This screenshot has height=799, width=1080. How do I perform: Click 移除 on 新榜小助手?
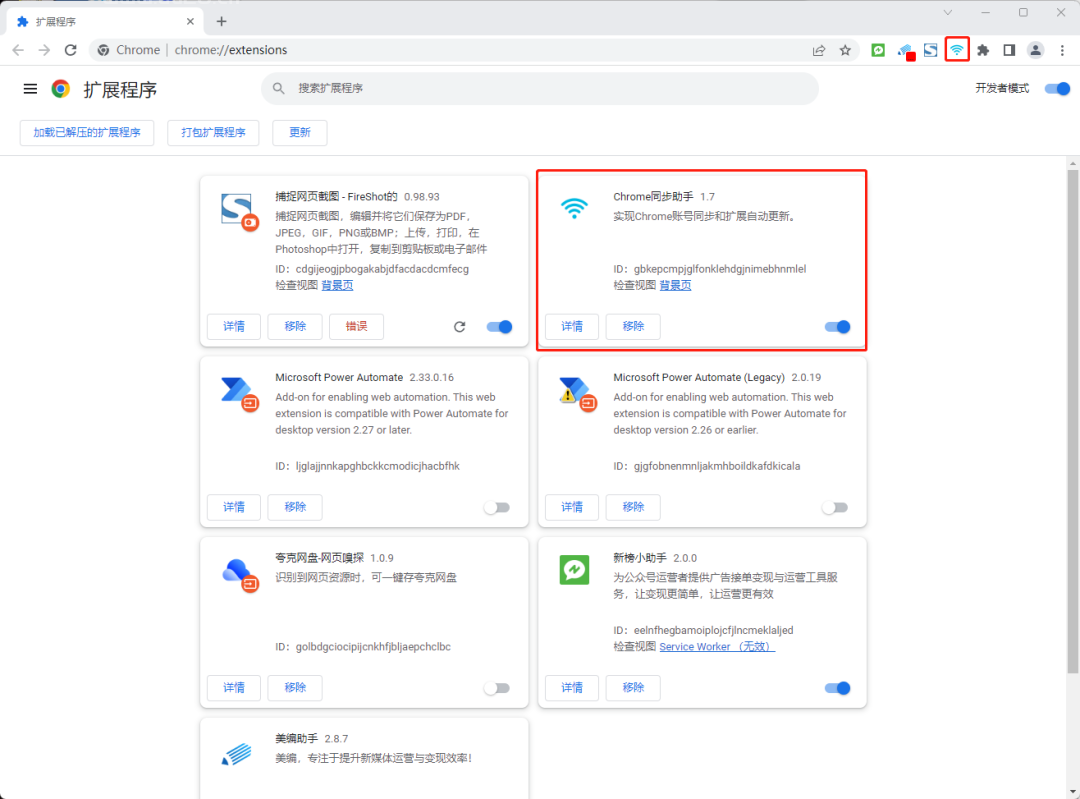pos(633,687)
